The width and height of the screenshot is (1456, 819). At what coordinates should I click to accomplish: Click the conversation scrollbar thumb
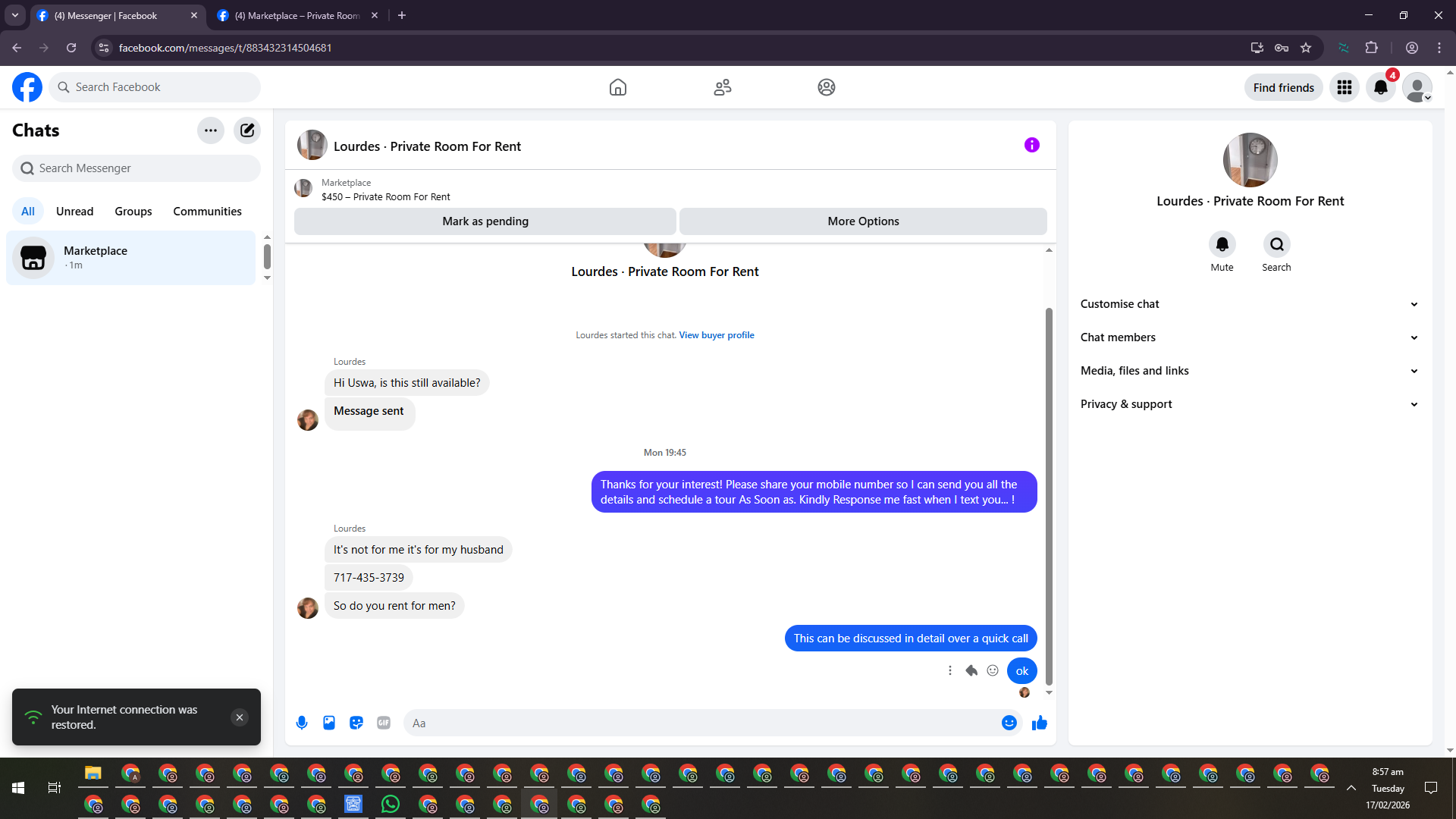point(1049,496)
